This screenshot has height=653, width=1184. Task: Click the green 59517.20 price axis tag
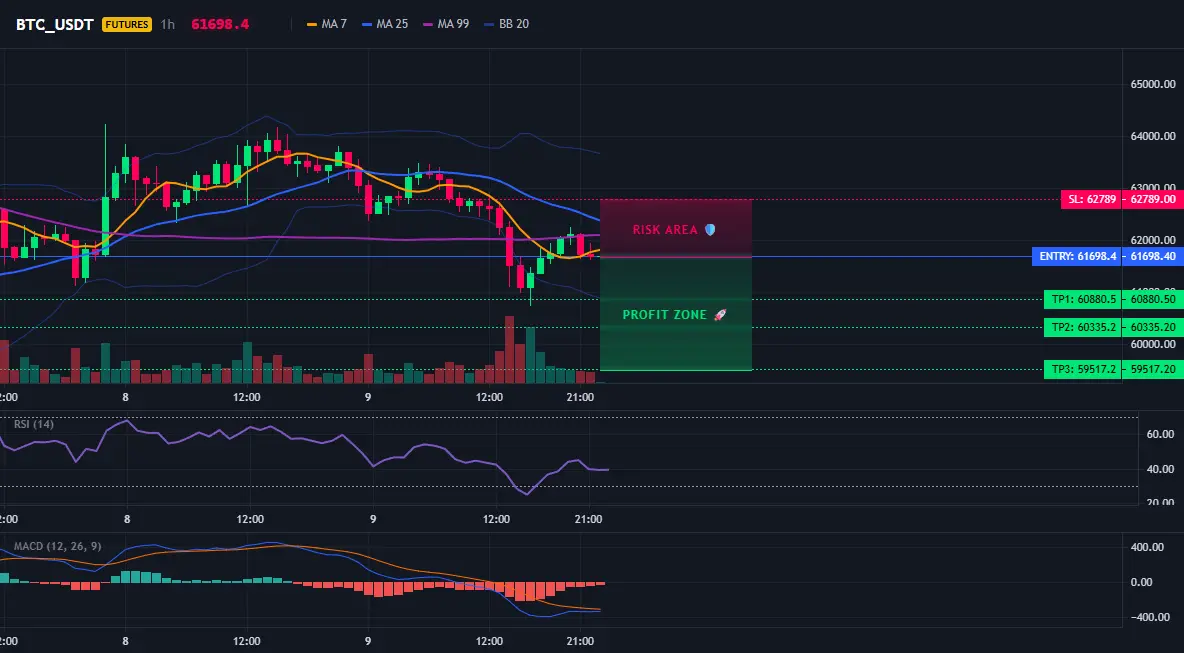(1152, 369)
